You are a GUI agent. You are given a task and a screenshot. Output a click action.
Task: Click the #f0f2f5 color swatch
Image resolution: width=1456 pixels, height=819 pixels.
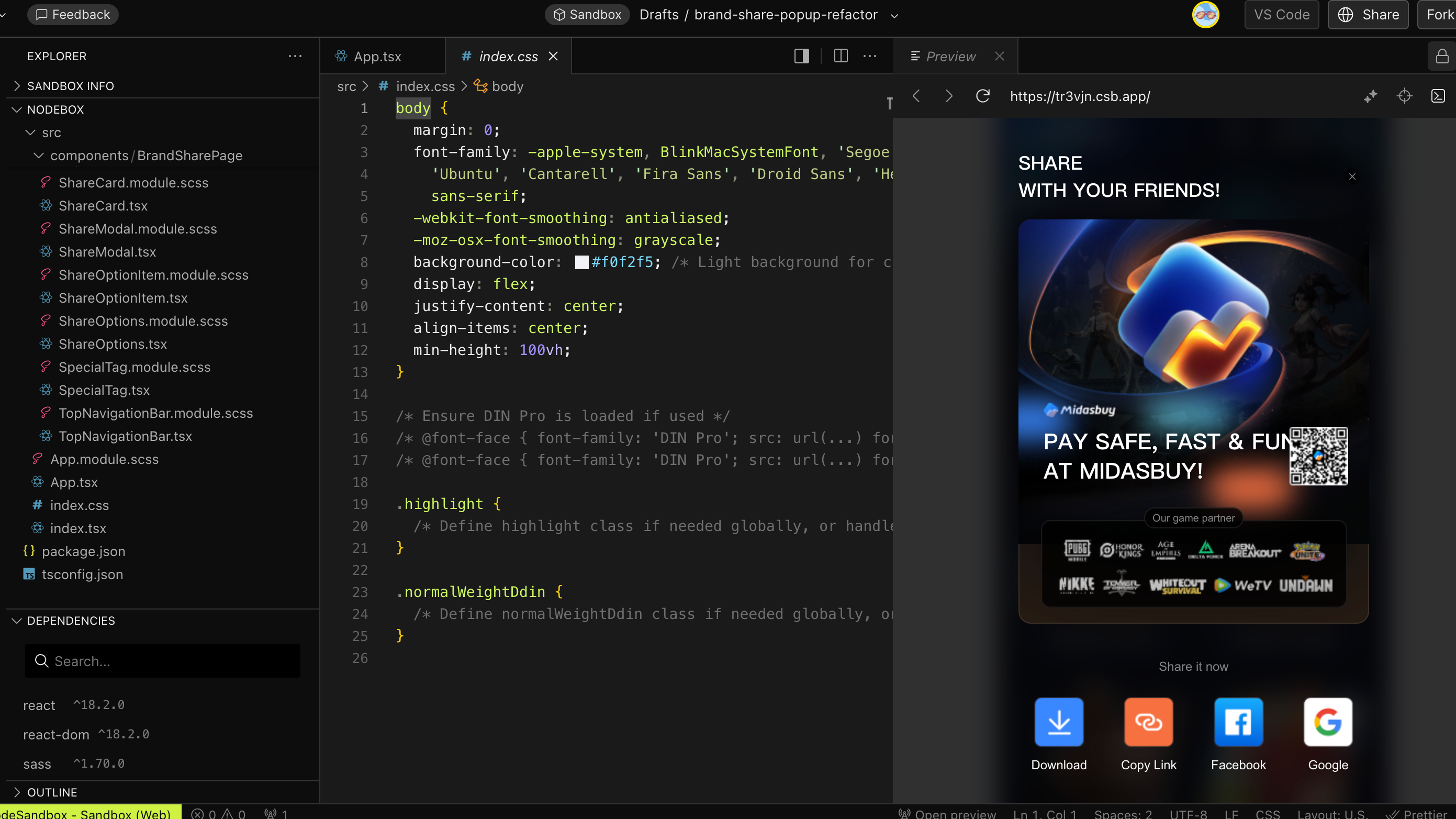(x=581, y=262)
